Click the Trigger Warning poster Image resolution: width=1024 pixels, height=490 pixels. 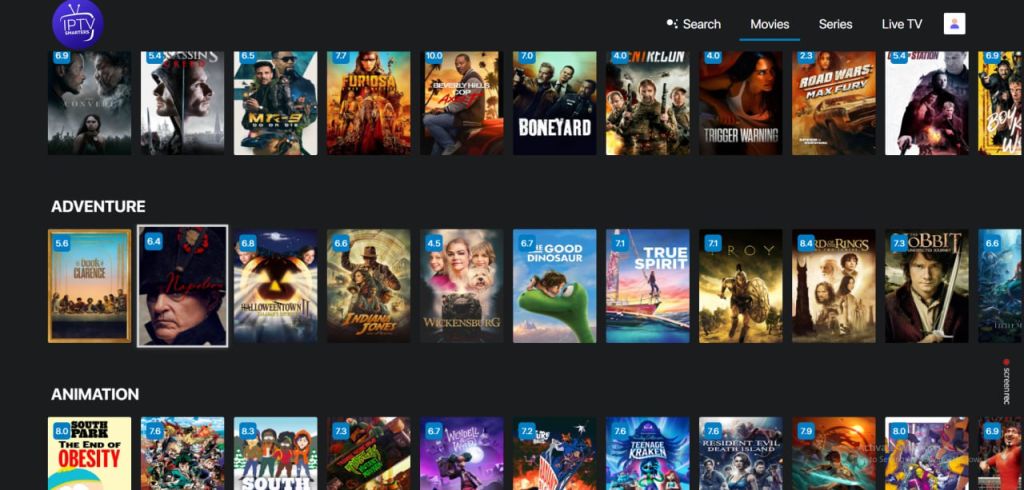740,103
